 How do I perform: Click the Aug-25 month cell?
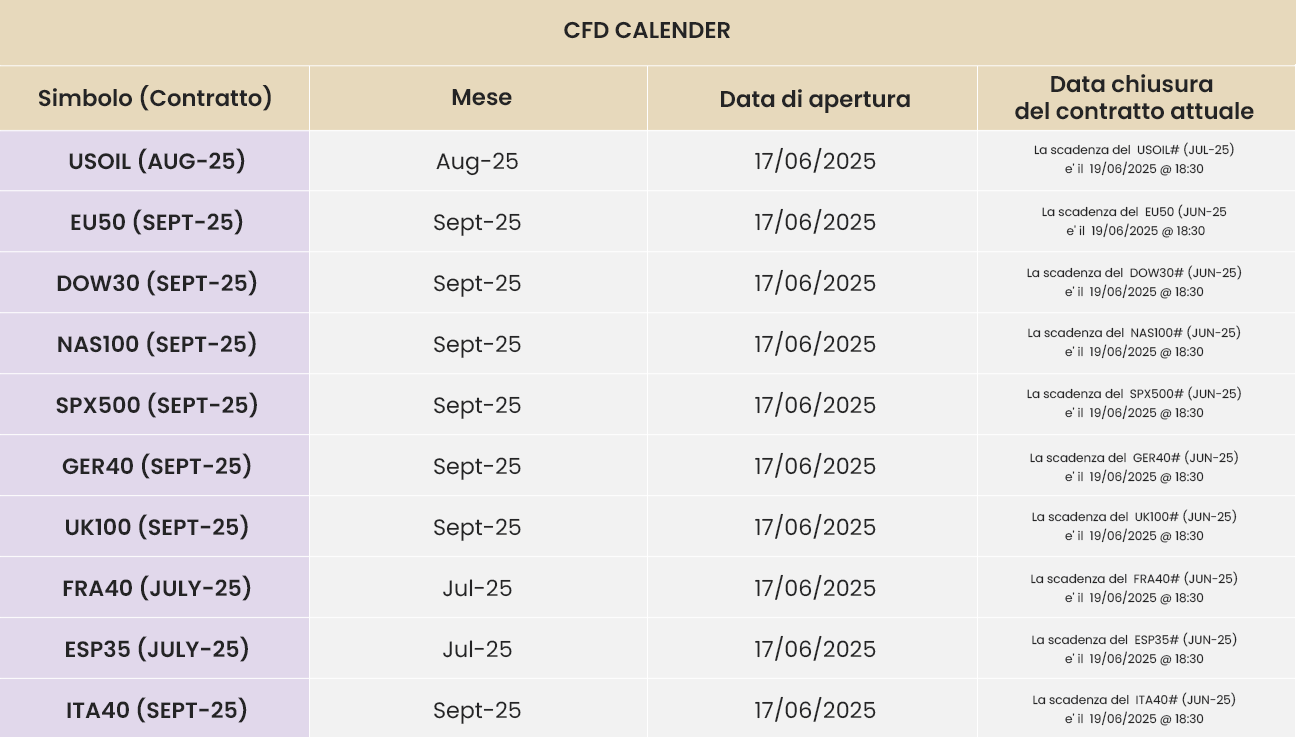477,161
